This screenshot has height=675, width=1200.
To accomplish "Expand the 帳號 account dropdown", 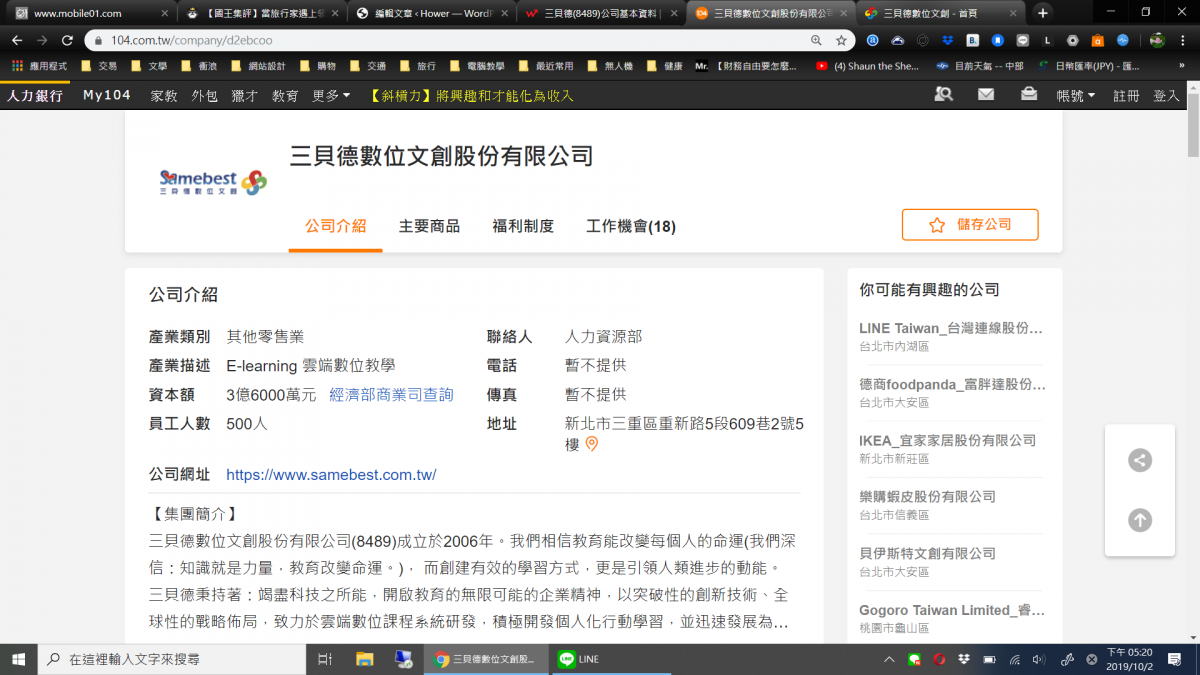I will (x=1076, y=96).
